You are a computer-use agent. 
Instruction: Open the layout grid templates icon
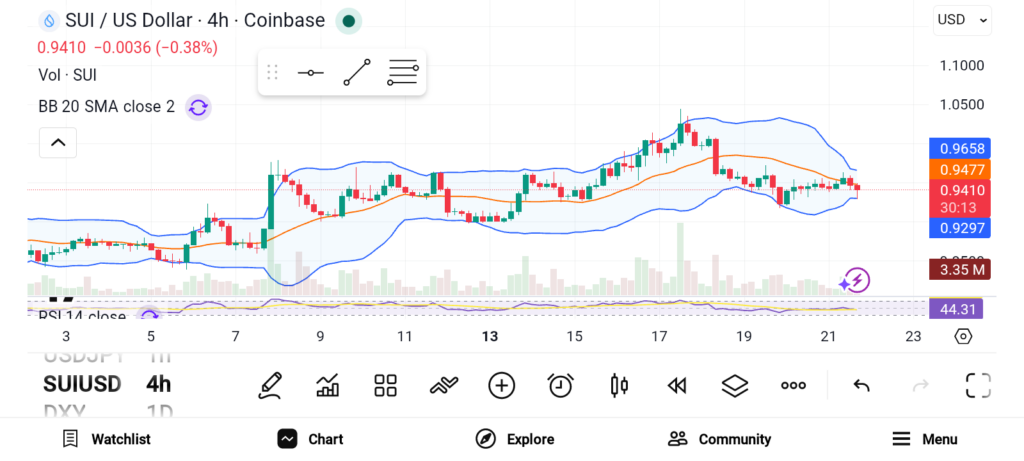pyautogui.click(x=385, y=385)
